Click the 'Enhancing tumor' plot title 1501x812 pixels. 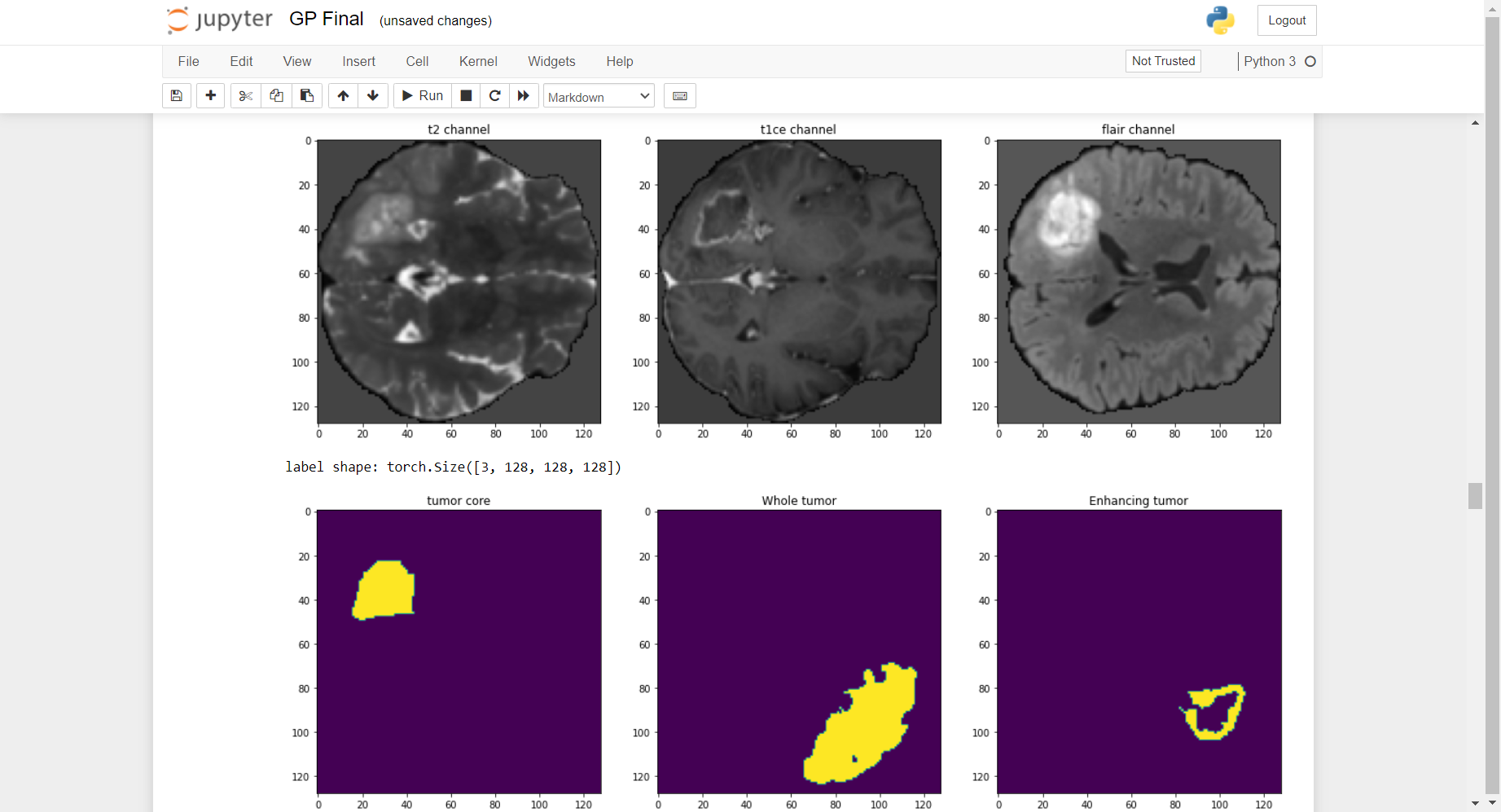(1139, 501)
